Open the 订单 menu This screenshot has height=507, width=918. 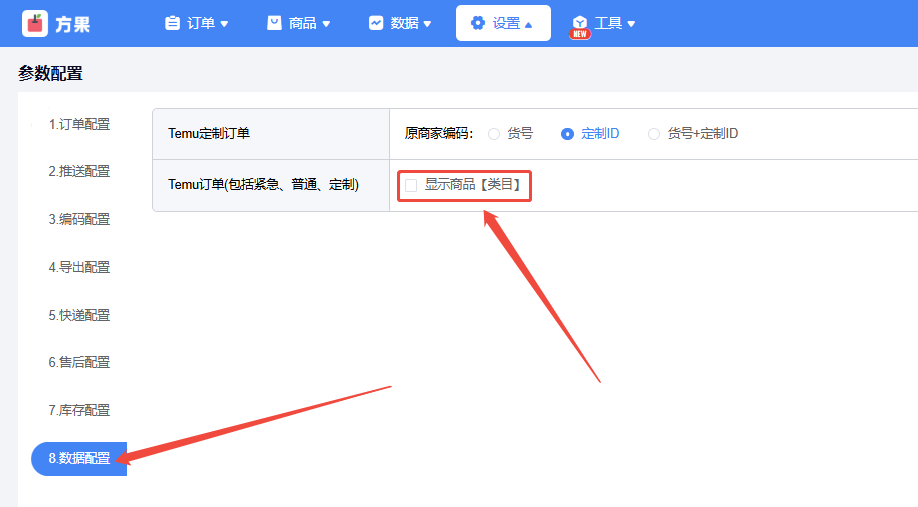[x=196, y=23]
